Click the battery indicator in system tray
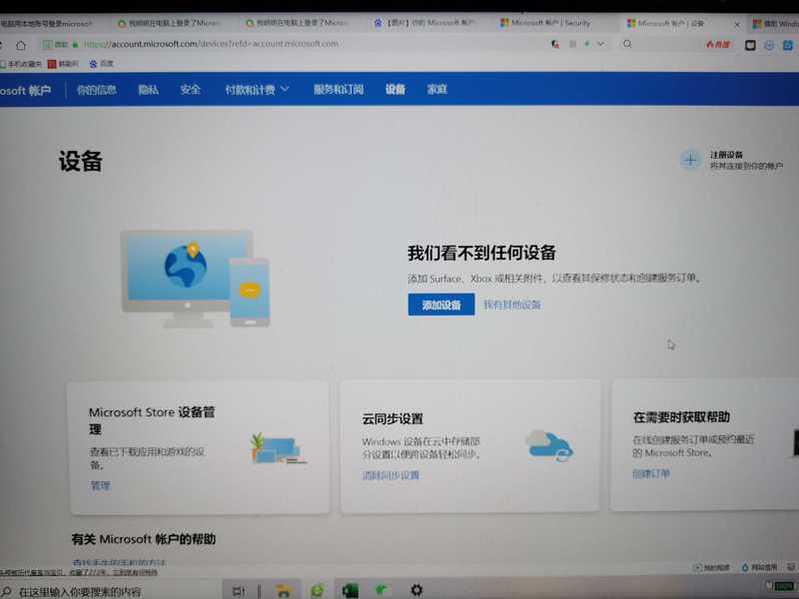799x599 pixels. pos(782,586)
